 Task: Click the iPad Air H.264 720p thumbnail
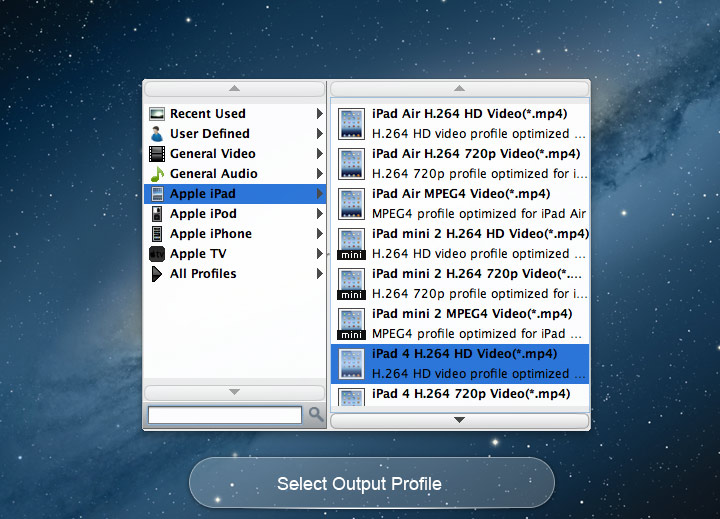coord(352,164)
